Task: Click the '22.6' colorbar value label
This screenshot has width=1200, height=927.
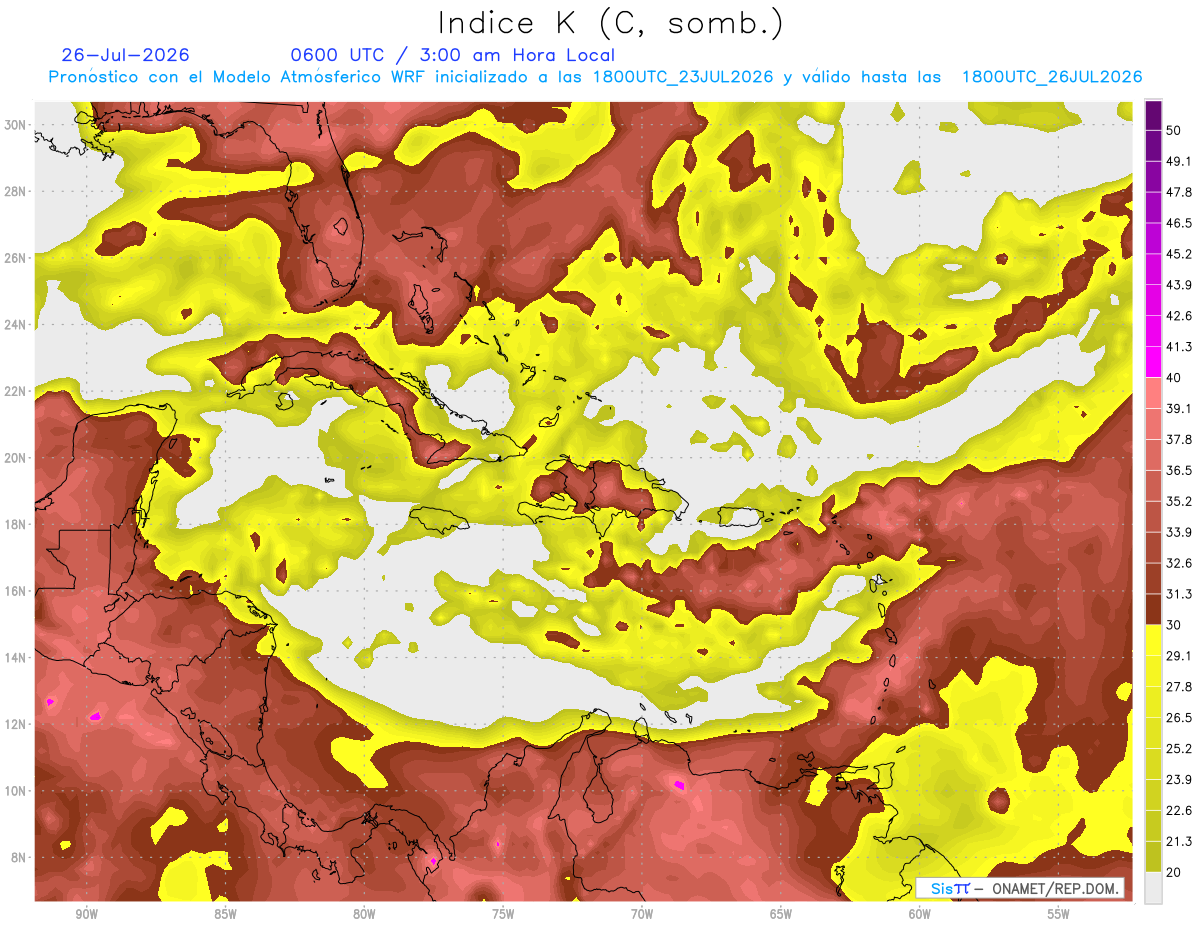Action: click(1180, 810)
